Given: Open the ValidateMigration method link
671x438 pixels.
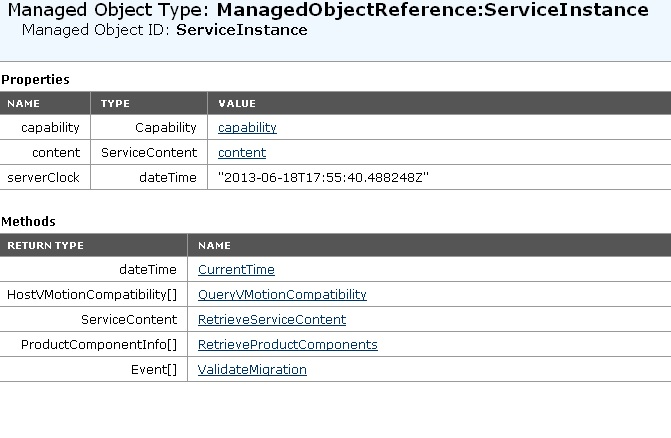Looking at the screenshot, I should click(x=252, y=370).
